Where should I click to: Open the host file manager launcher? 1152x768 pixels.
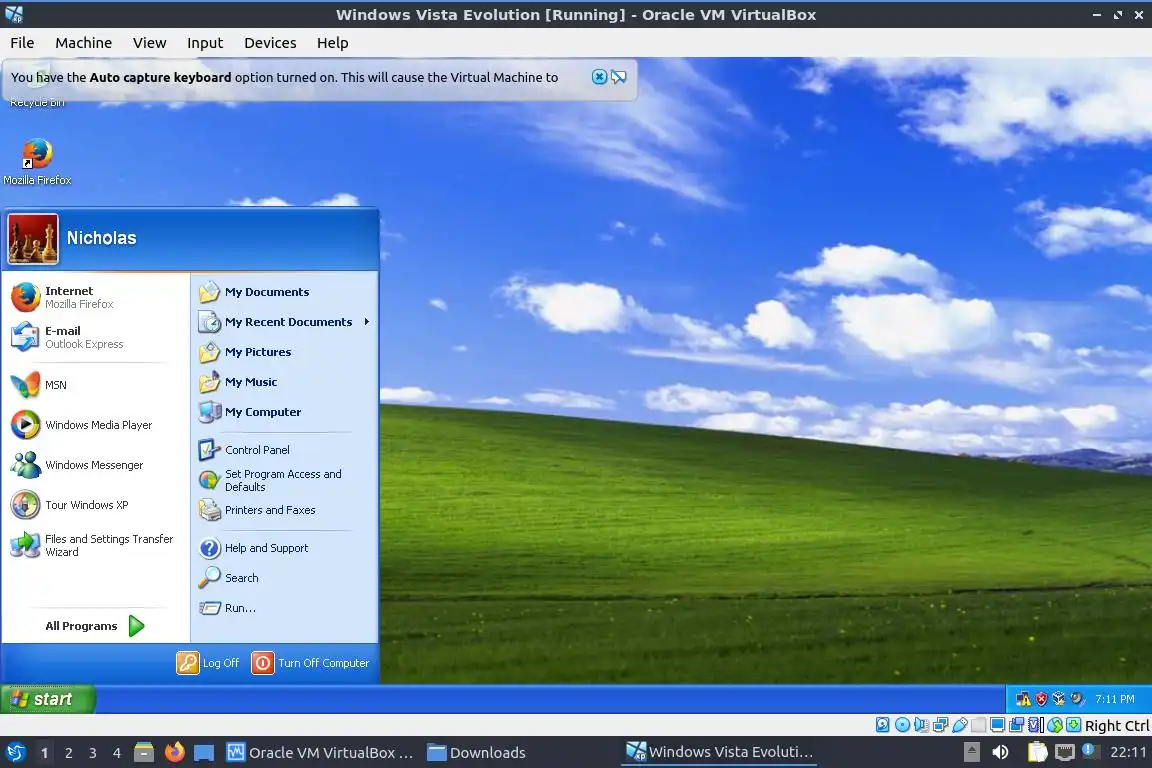[x=144, y=753]
